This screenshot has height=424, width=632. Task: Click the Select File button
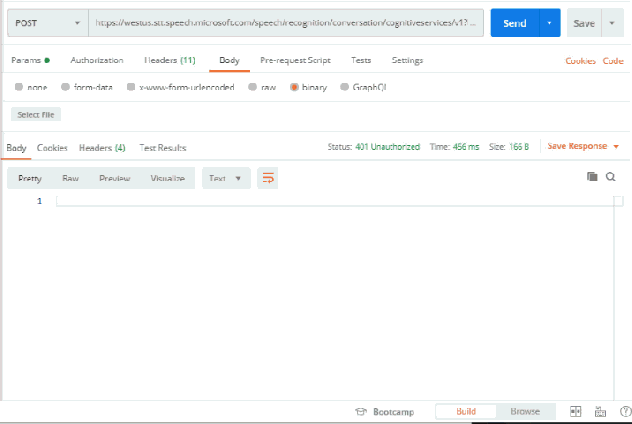coord(35,115)
